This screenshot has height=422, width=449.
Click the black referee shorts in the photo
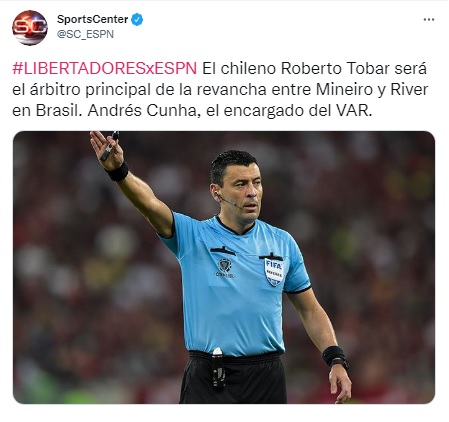tap(233, 378)
